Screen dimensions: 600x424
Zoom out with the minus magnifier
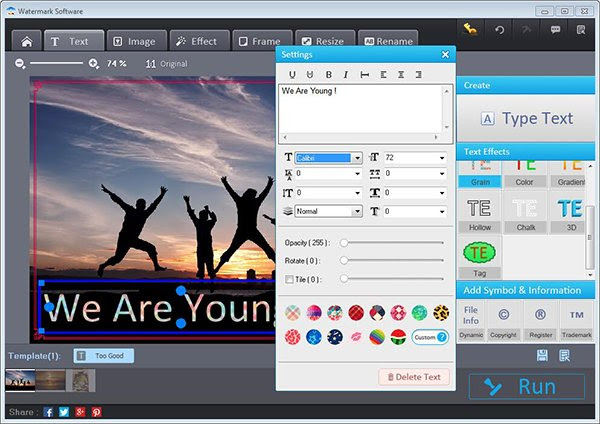point(20,64)
